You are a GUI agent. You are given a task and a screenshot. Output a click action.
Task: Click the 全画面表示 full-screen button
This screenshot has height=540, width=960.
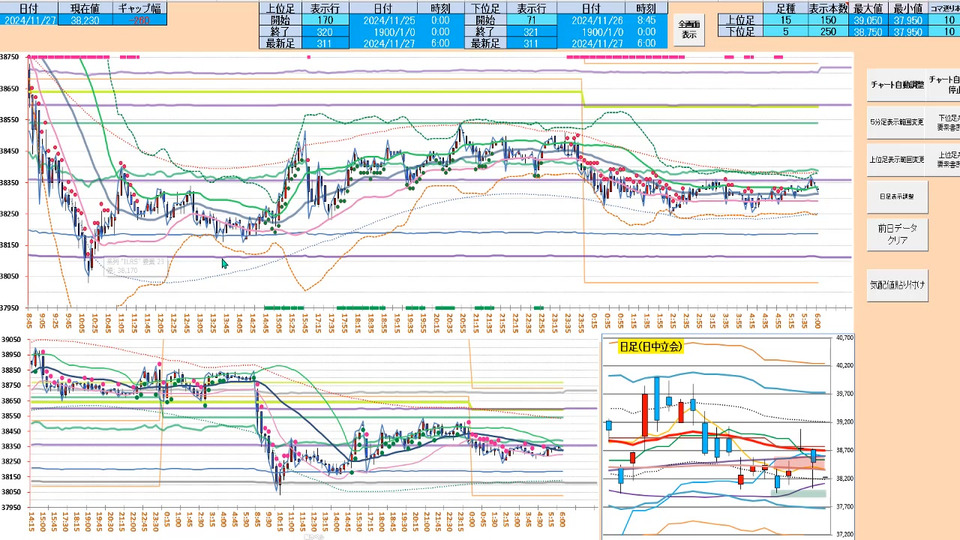pos(689,29)
